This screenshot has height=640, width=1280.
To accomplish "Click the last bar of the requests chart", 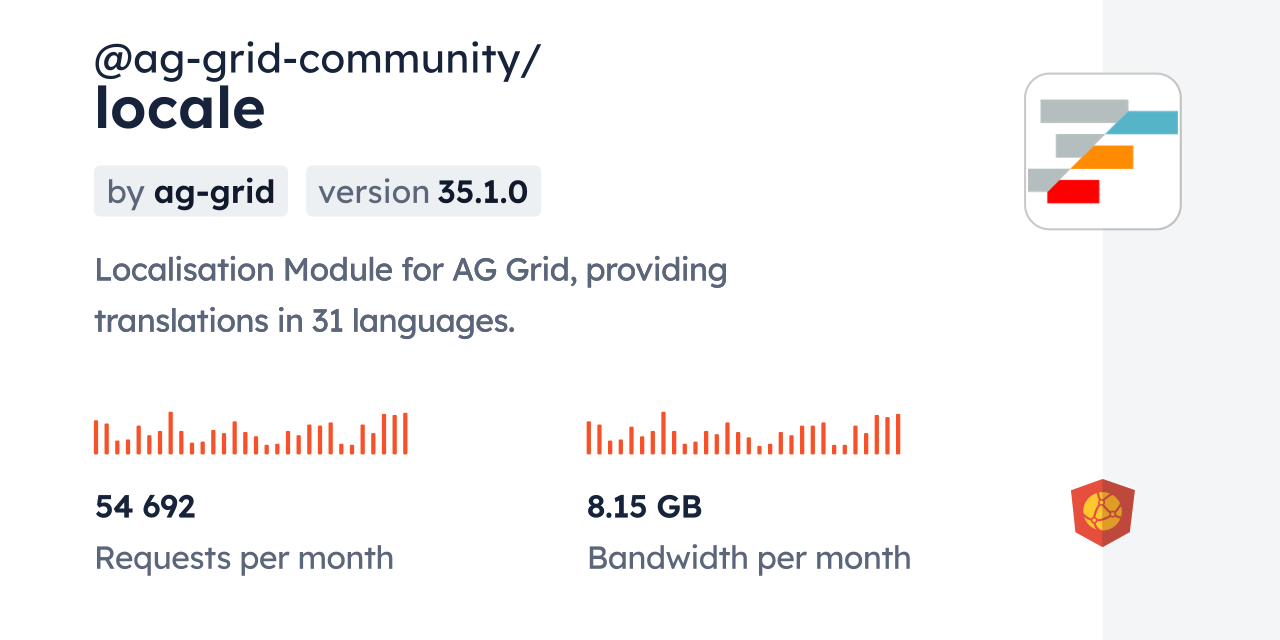I will 405,434.
